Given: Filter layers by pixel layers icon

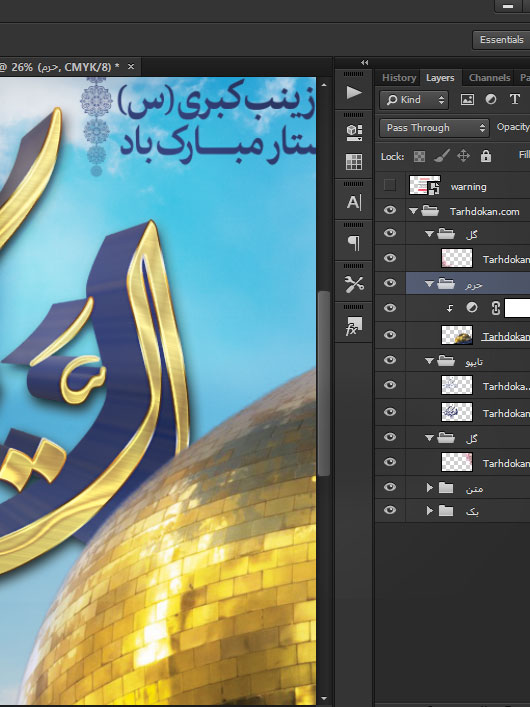Looking at the screenshot, I should tap(467, 100).
